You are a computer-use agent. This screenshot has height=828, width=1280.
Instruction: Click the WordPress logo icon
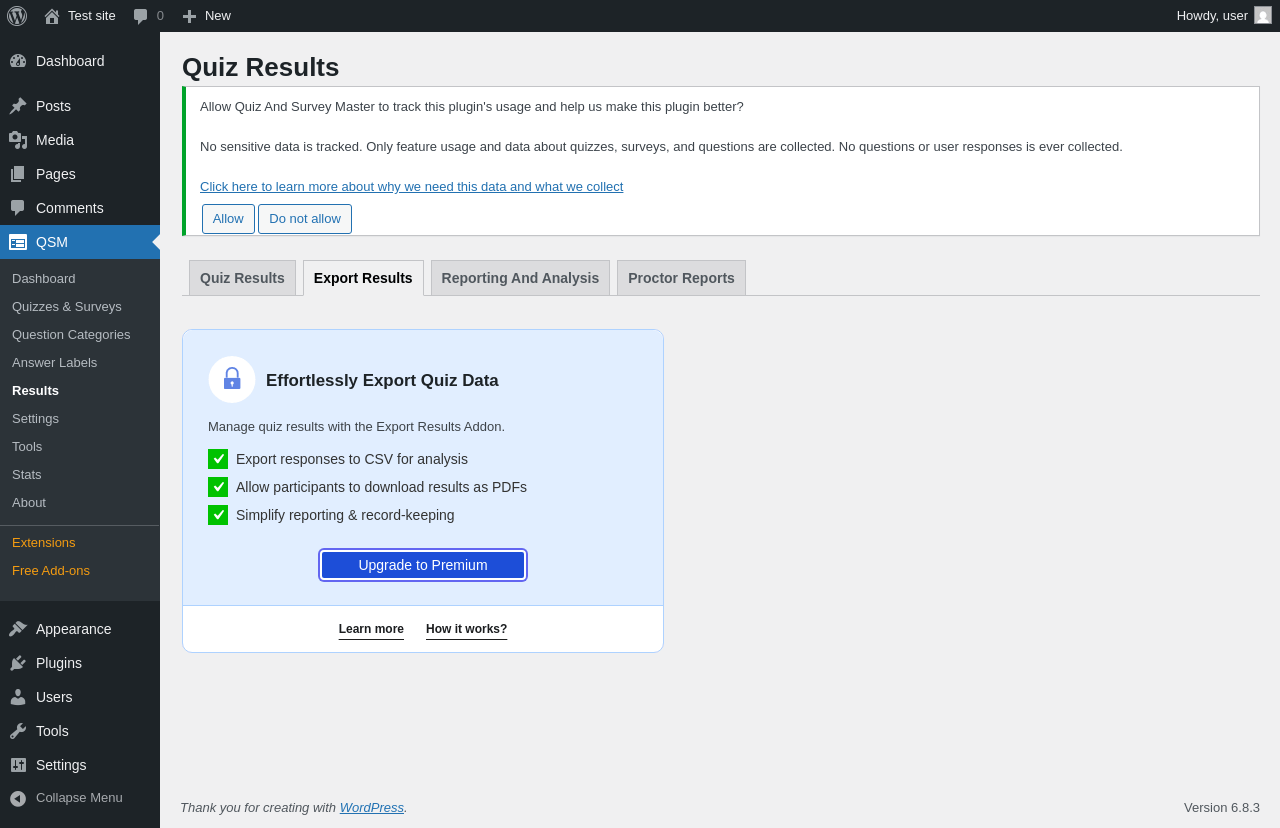17,16
